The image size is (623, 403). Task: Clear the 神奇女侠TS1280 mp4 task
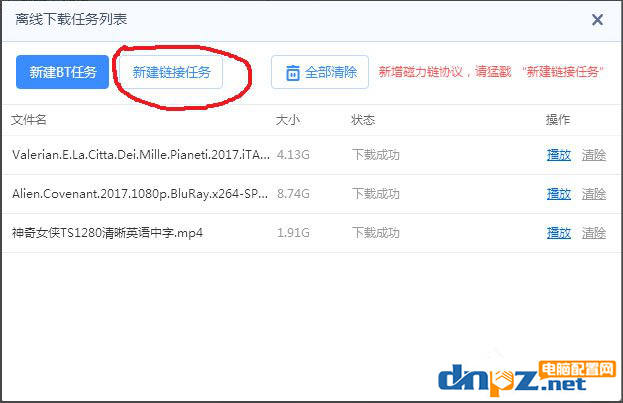pos(594,232)
